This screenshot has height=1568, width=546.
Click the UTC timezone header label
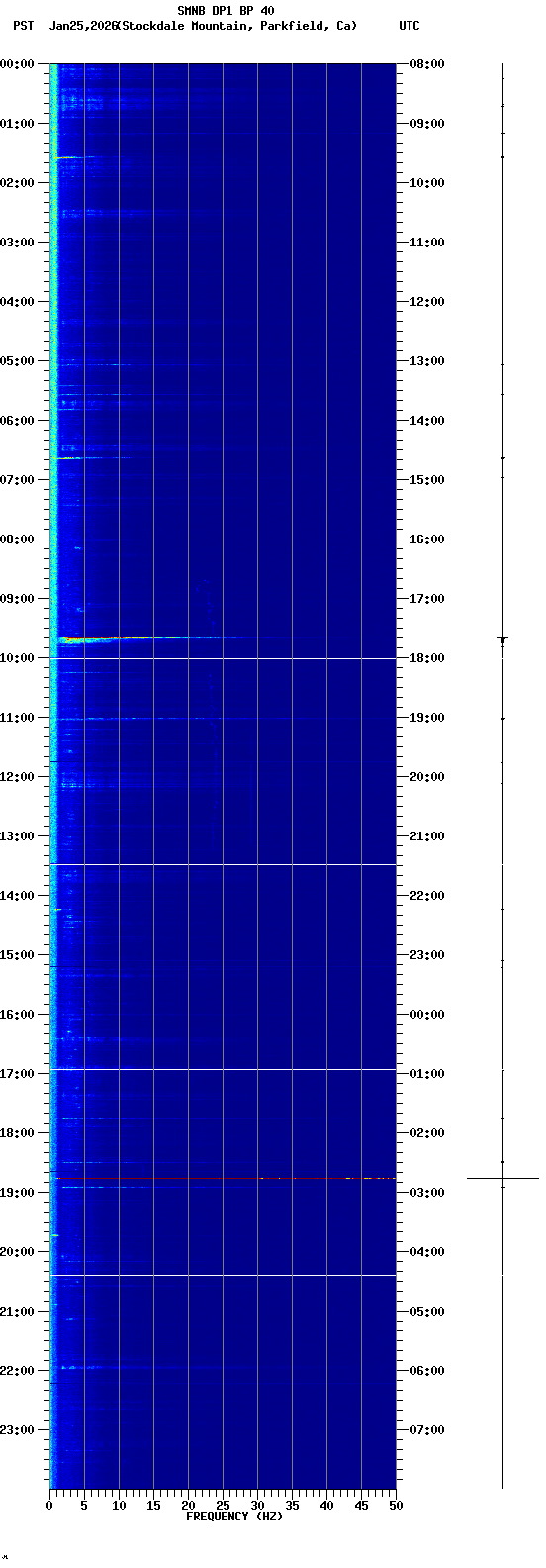[x=409, y=26]
